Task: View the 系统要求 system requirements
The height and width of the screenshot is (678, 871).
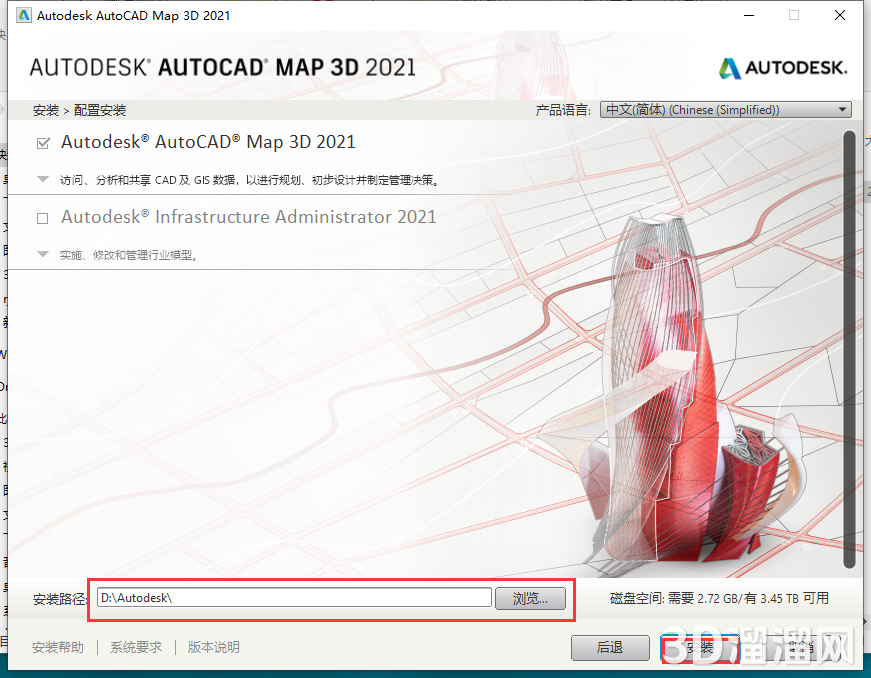Action: tap(135, 647)
